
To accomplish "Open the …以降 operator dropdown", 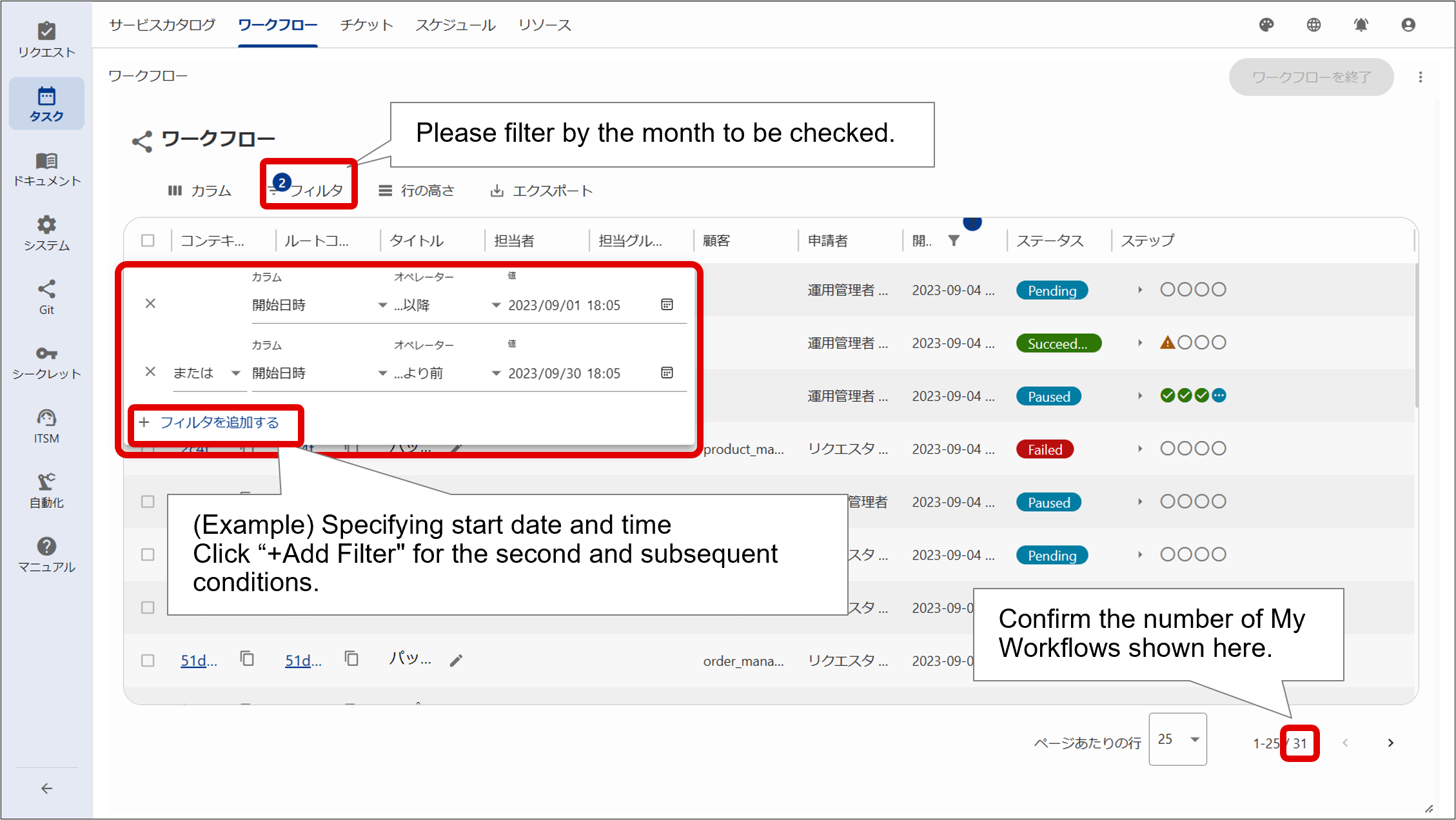I will [446, 305].
